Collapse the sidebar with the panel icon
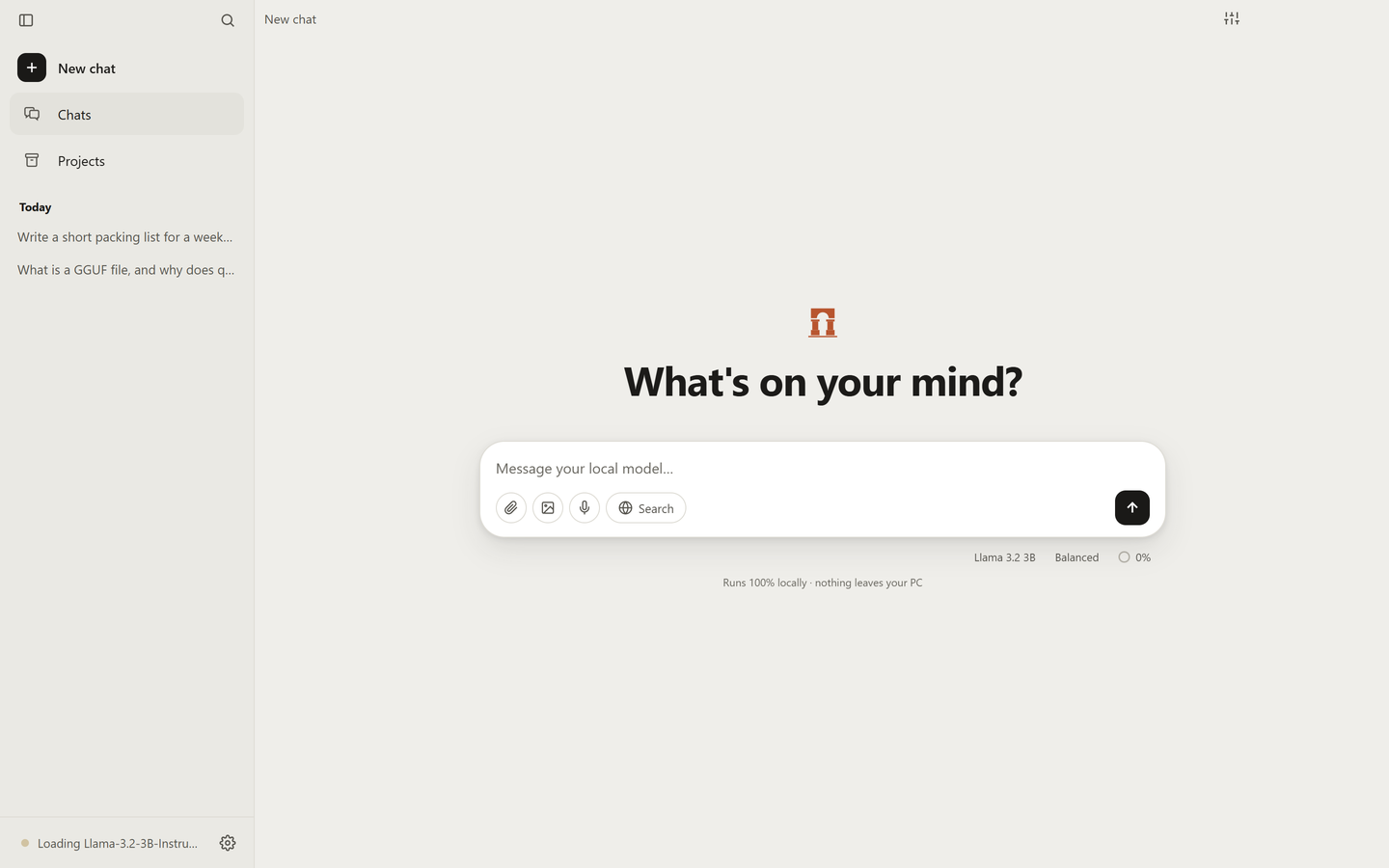The image size is (1389, 868). point(26,20)
